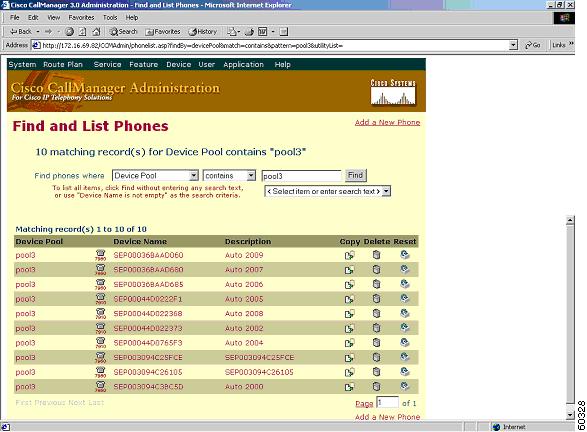Open the Service menu
This screenshot has height=432, width=587.
click(107, 64)
